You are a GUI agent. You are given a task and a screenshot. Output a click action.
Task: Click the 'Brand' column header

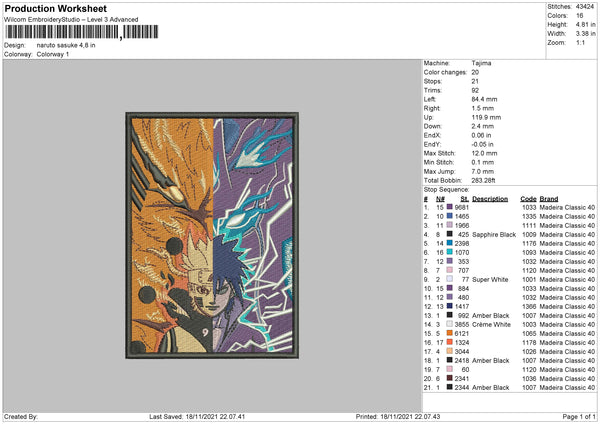click(x=549, y=199)
